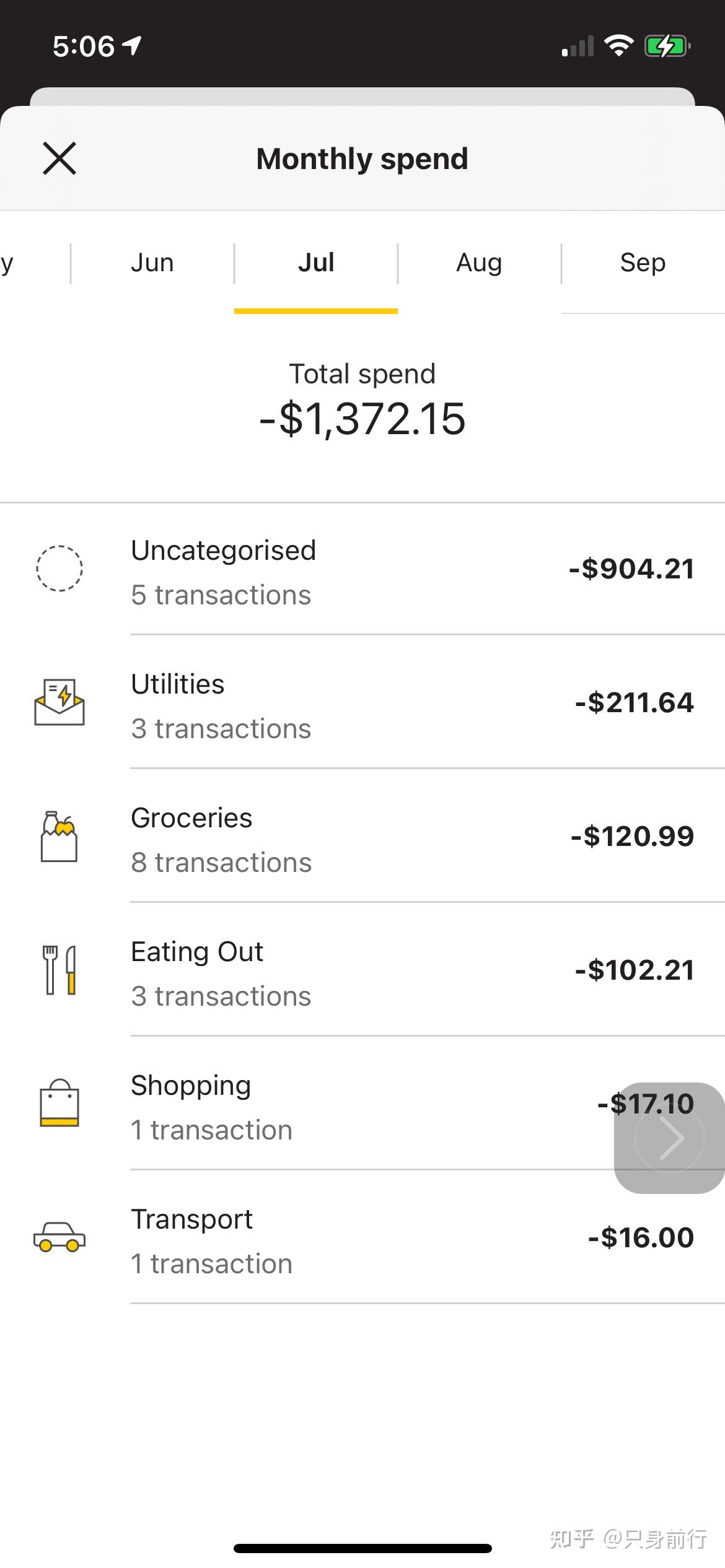Tap the Transport car icon
The height and width of the screenshot is (1568, 725).
[x=59, y=1237]
